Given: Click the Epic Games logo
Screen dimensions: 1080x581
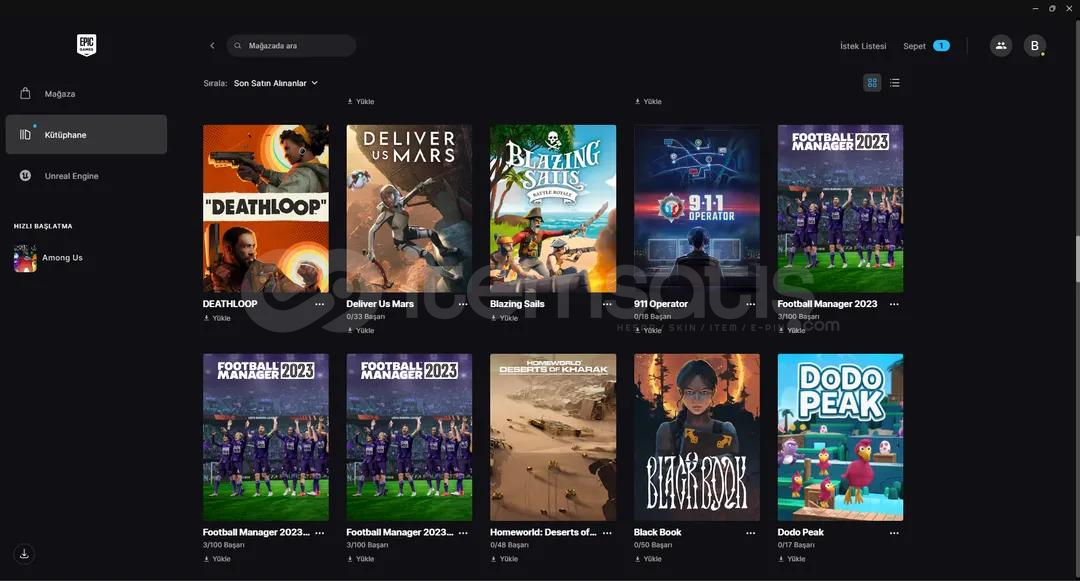Looking at the screenshot, I should coord(86,45).
